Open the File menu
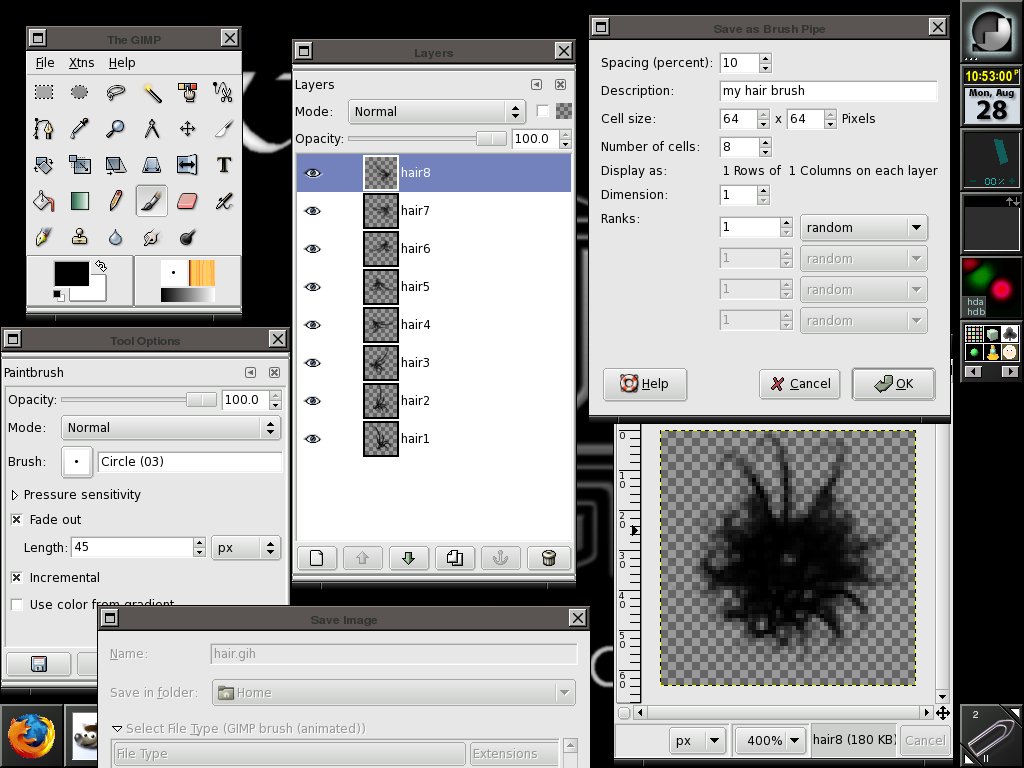 [45, 63]
